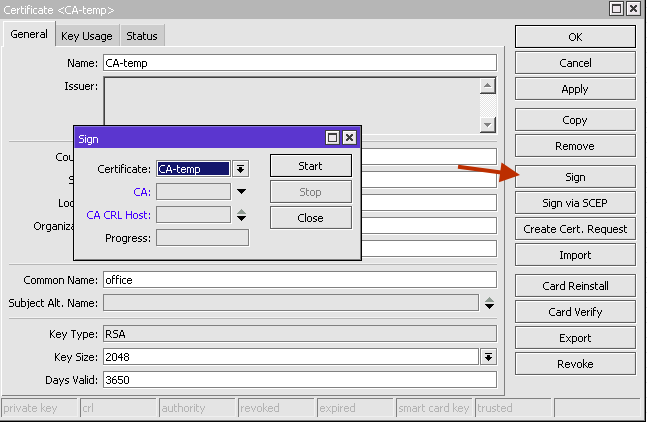Click the Sign button on right panel
The image size is (647, 422).
[575, 176]
